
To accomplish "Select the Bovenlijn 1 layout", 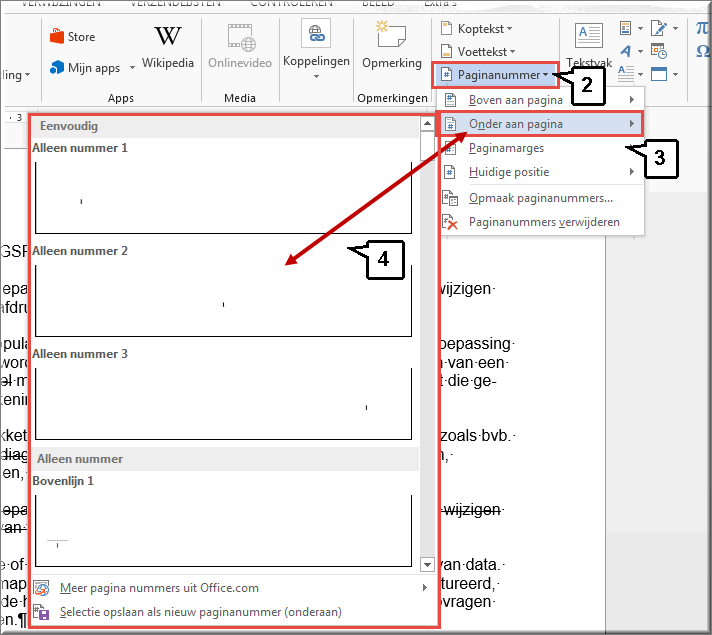I will (x=224, y=522).
